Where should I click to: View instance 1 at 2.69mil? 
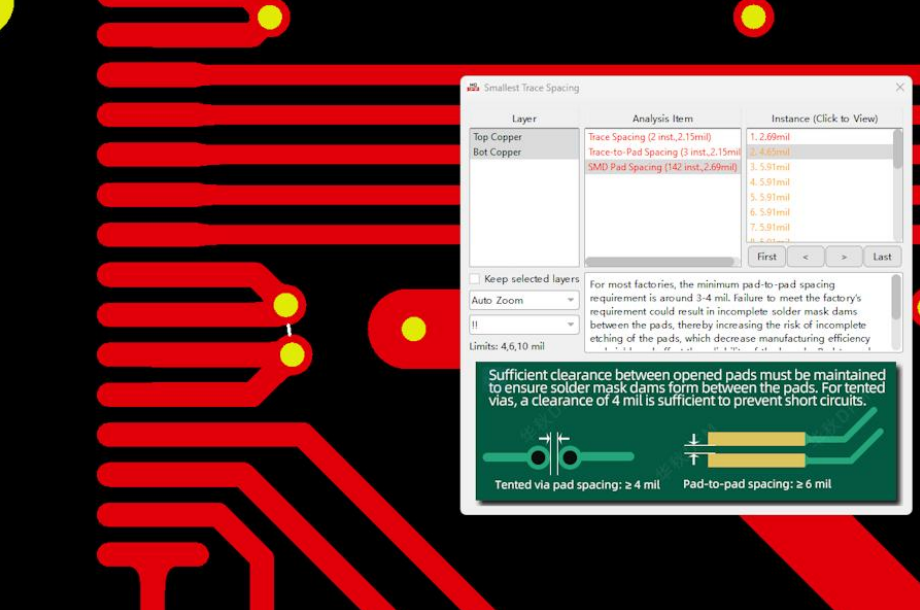point(770,137)
